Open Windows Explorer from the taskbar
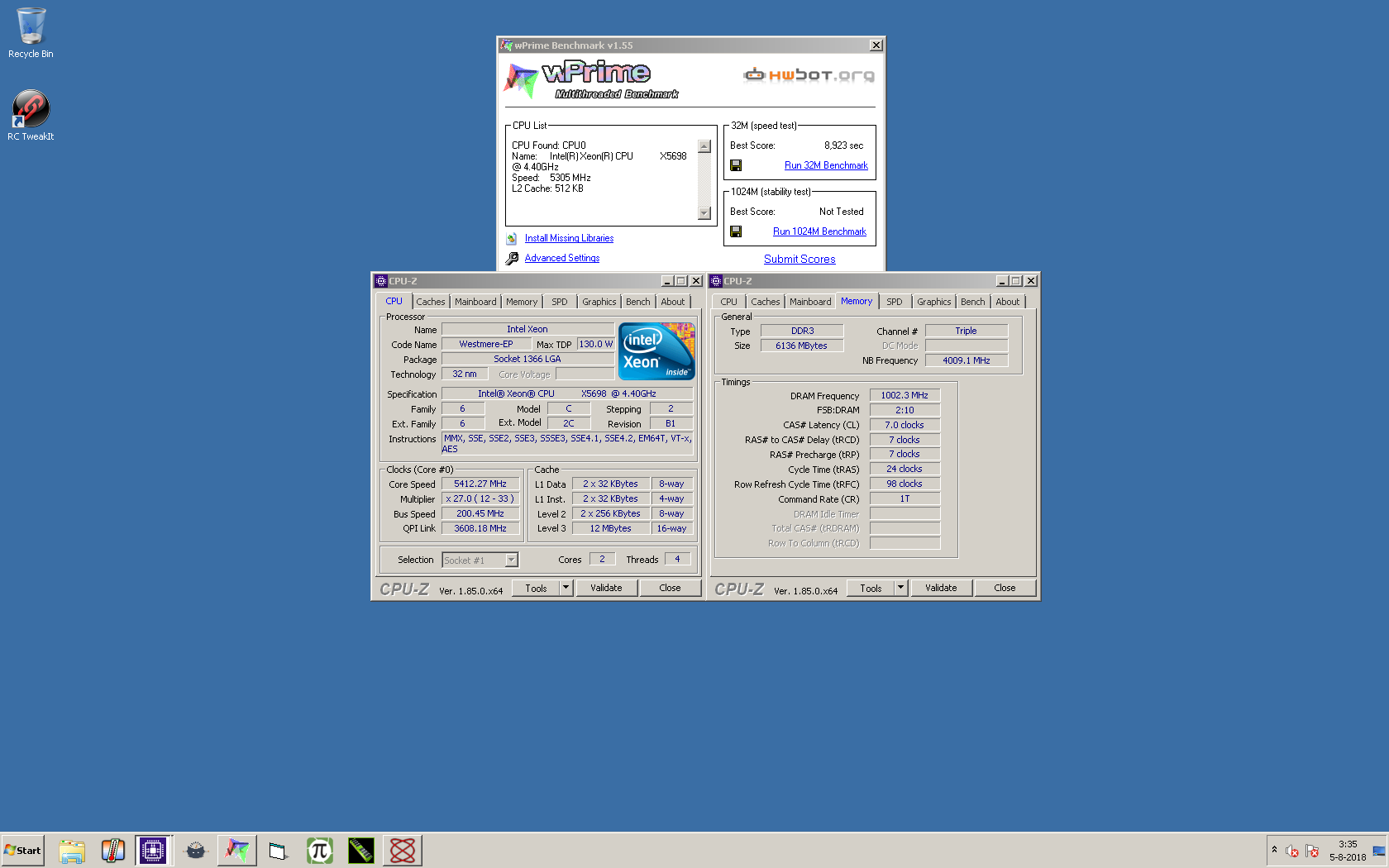This screenshot has width=1389, height=868. click(x=72, y=850)
